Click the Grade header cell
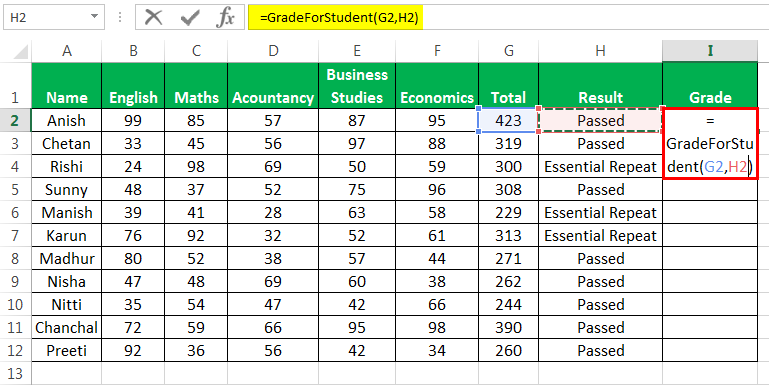This screenshot has width=769, height=385. point(710,86)
